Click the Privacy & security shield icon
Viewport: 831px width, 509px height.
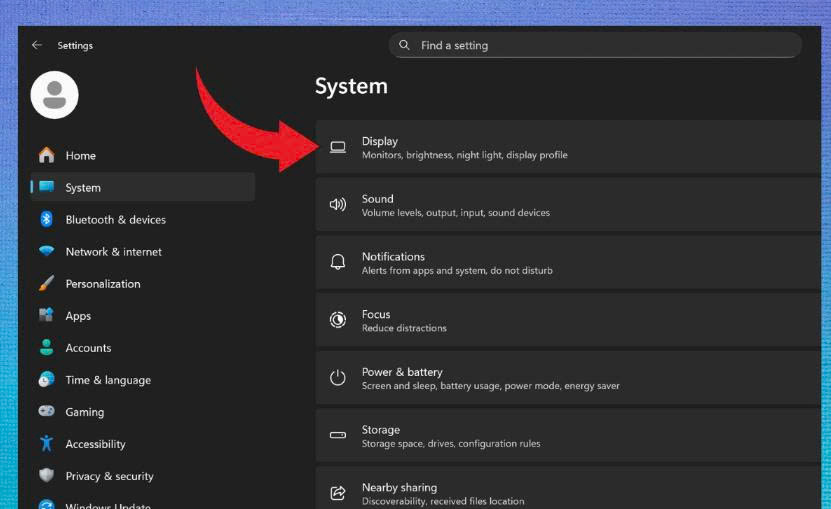[x=47, y=475]
